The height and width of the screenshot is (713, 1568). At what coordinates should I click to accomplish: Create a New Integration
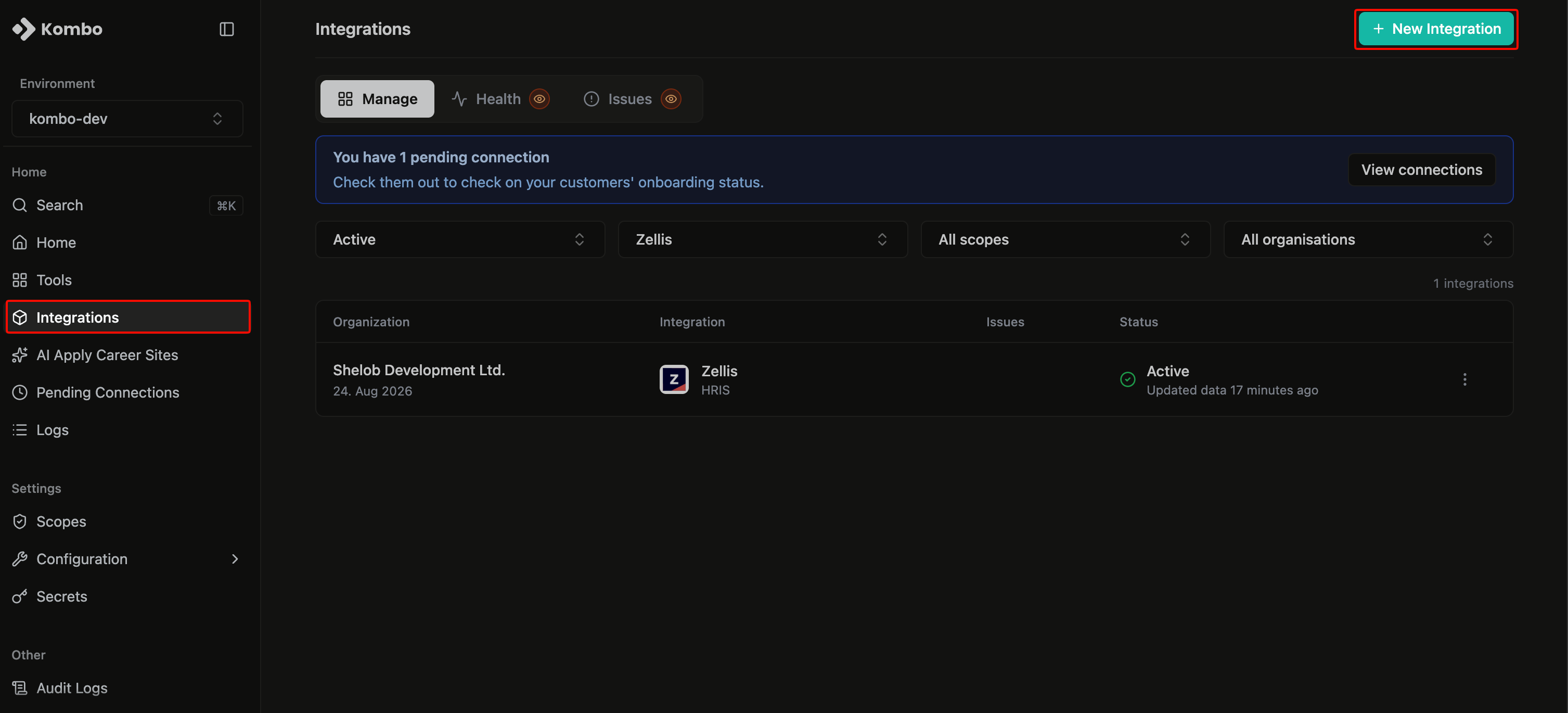point(1436,29)
